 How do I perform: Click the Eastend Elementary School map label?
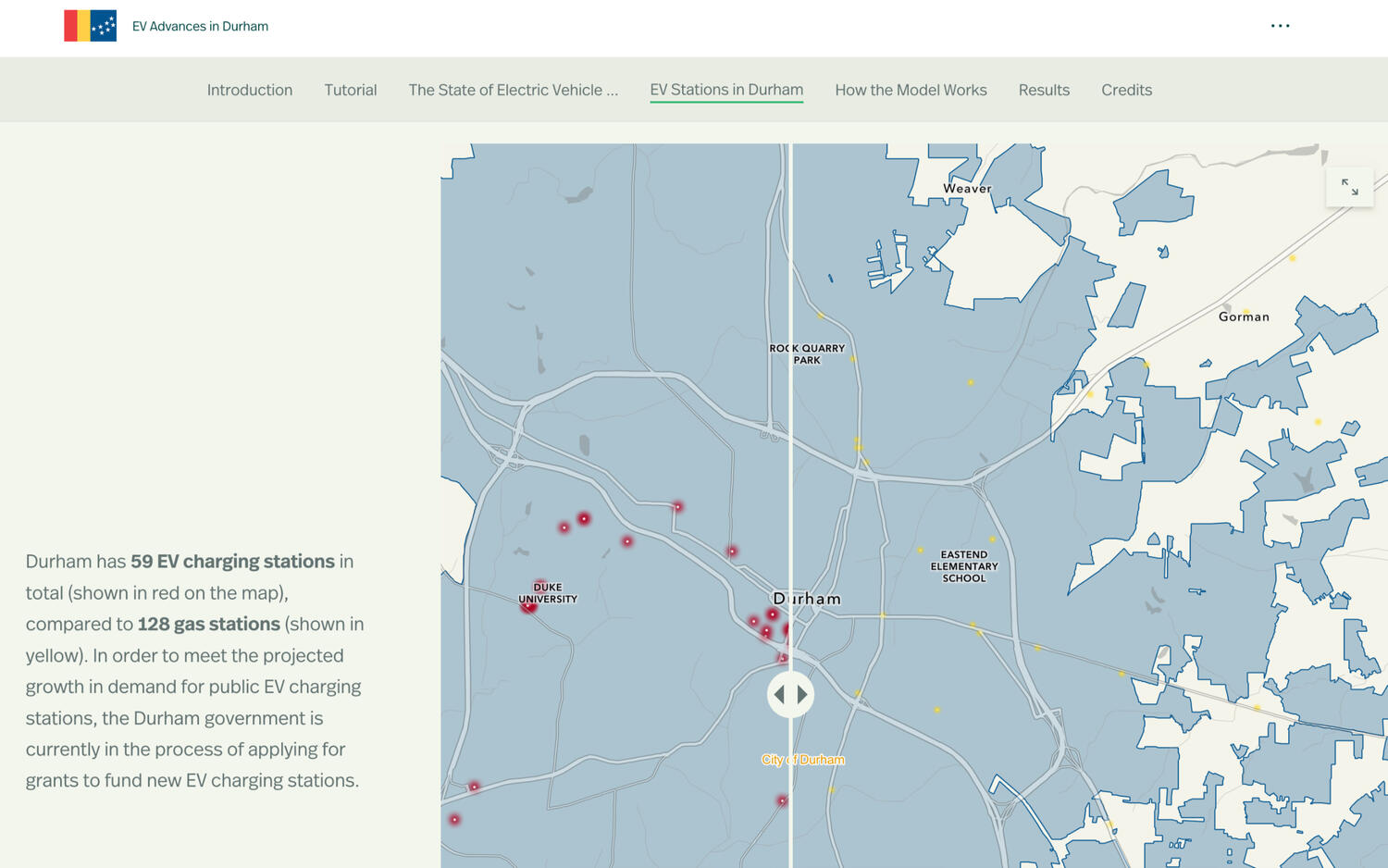click(x=963, y=566)
